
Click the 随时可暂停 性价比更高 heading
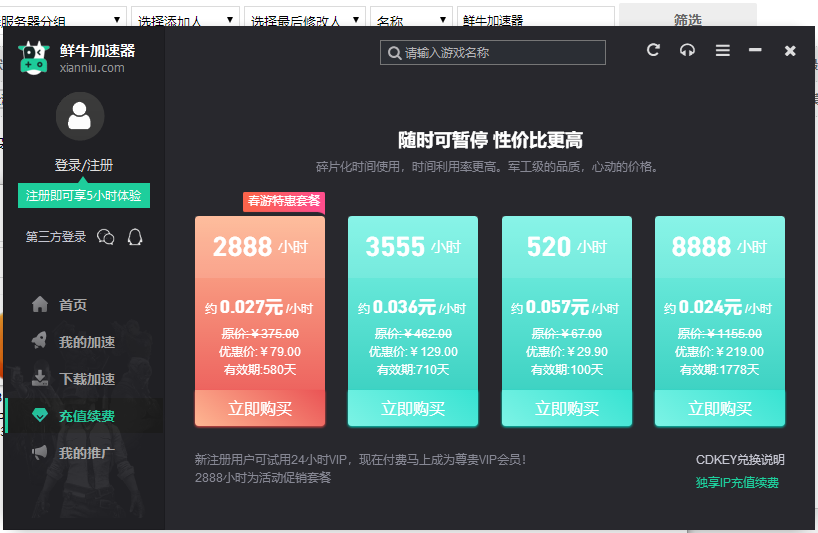point(490,140)
